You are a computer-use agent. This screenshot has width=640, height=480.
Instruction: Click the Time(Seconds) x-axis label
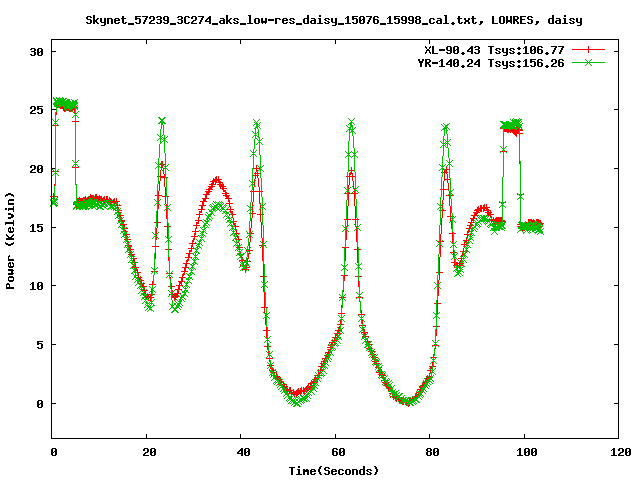tap(333, 471)
